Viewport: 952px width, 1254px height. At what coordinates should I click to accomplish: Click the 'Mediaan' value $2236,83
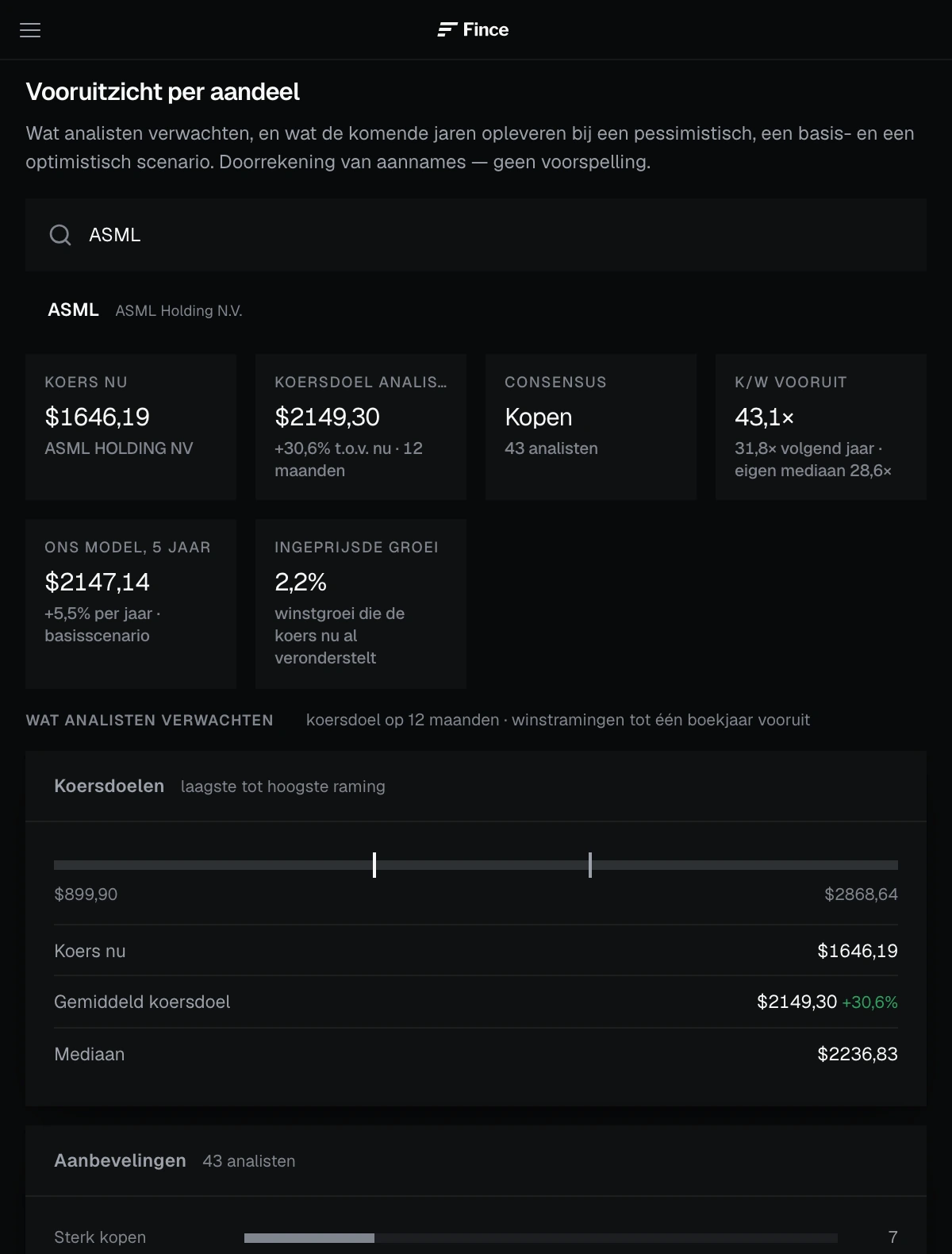coord(858,1054)
